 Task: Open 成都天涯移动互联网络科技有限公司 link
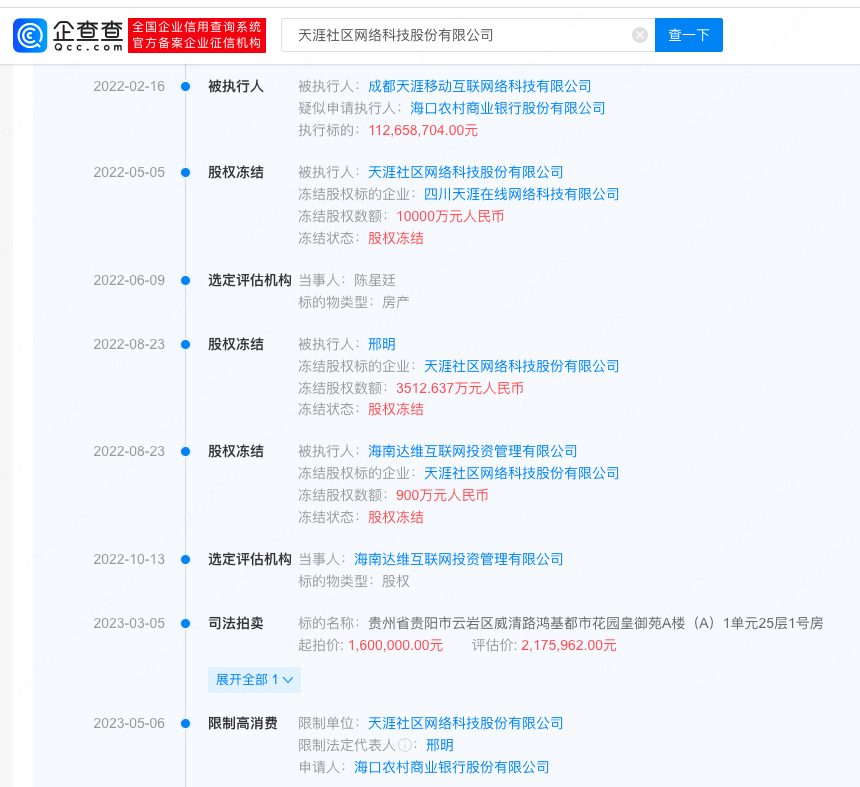click(479, 86)
